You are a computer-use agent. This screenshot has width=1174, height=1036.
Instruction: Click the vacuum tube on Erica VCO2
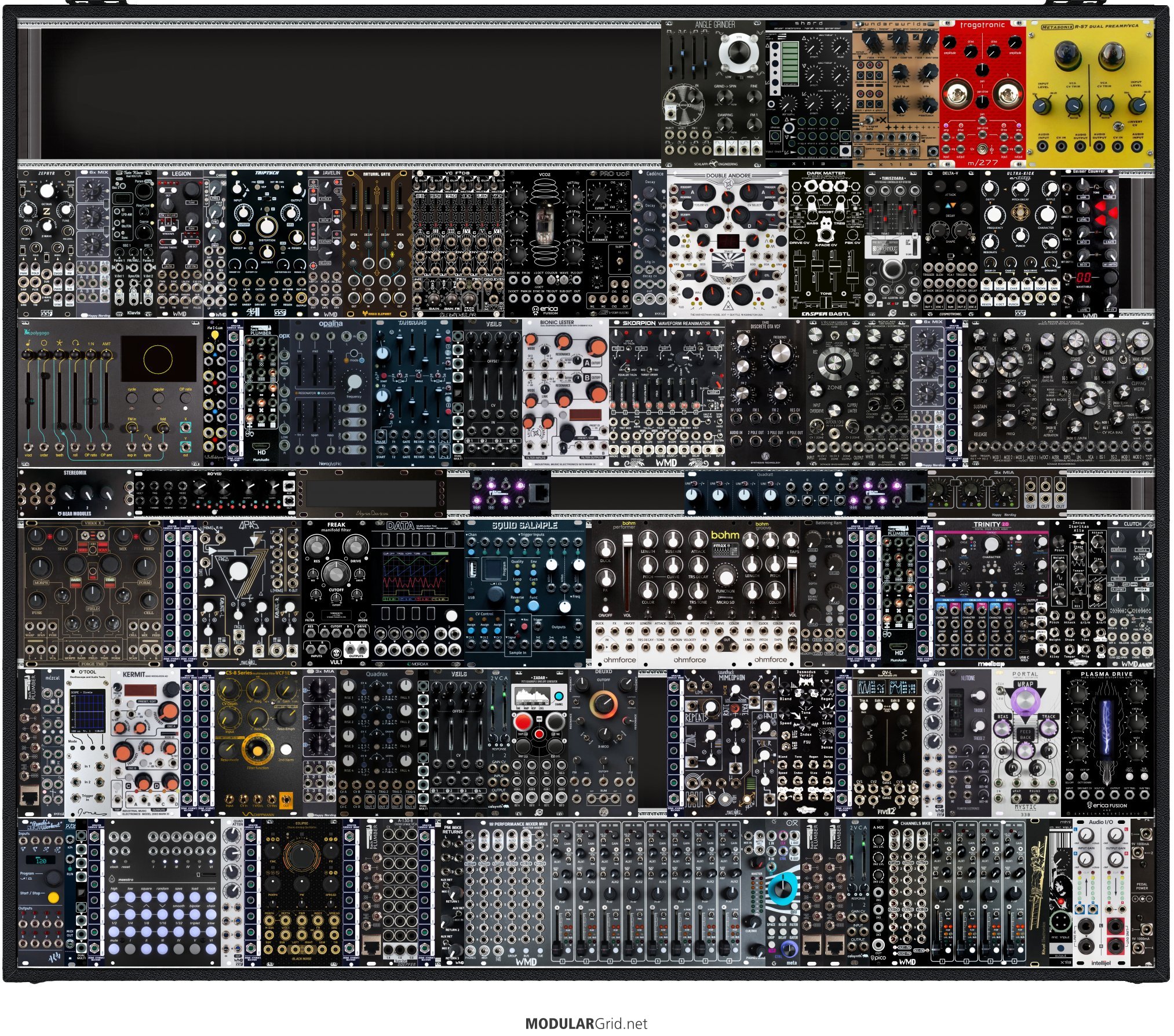(545, 222)
